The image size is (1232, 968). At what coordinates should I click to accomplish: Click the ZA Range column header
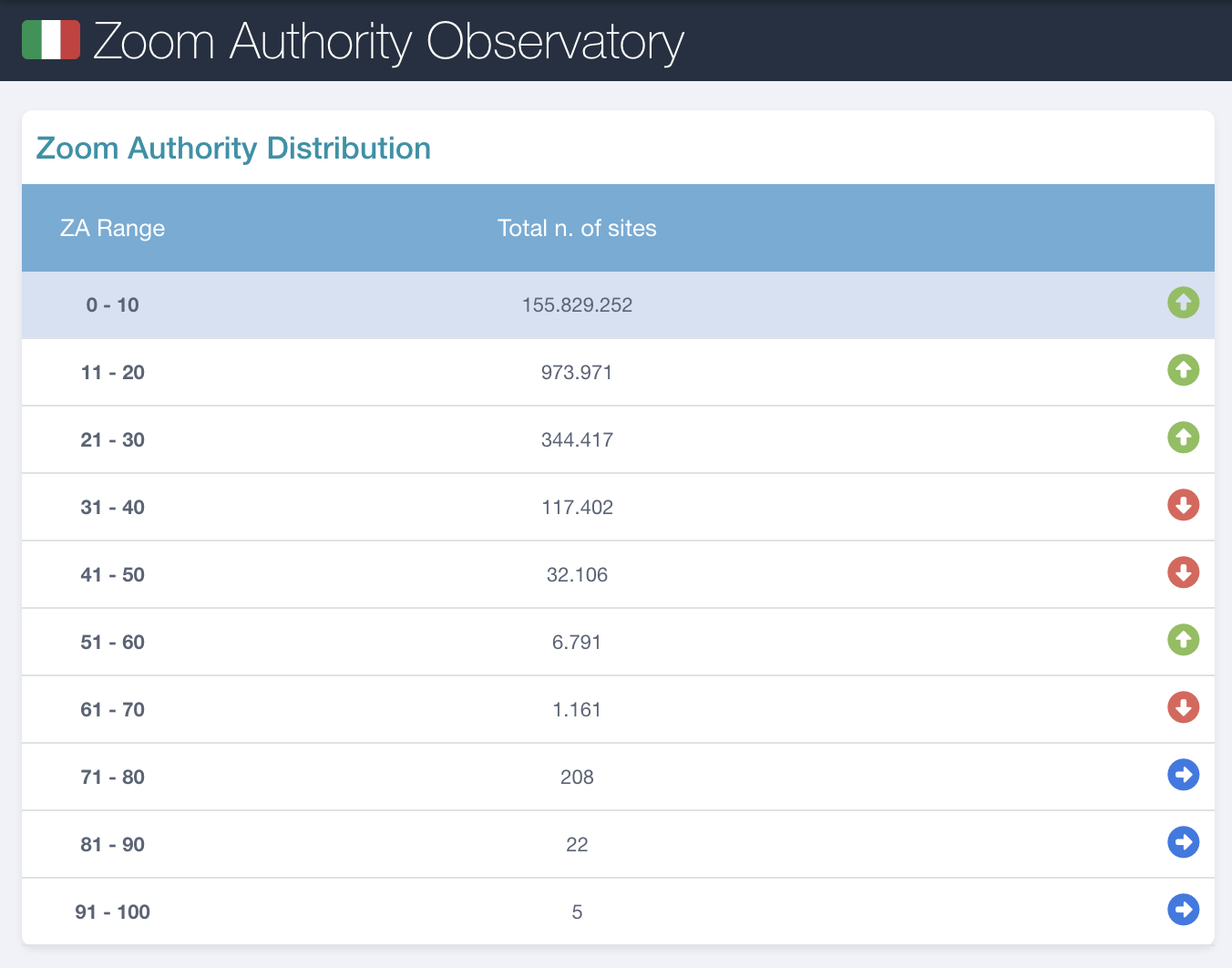click(x=113, y=228)
